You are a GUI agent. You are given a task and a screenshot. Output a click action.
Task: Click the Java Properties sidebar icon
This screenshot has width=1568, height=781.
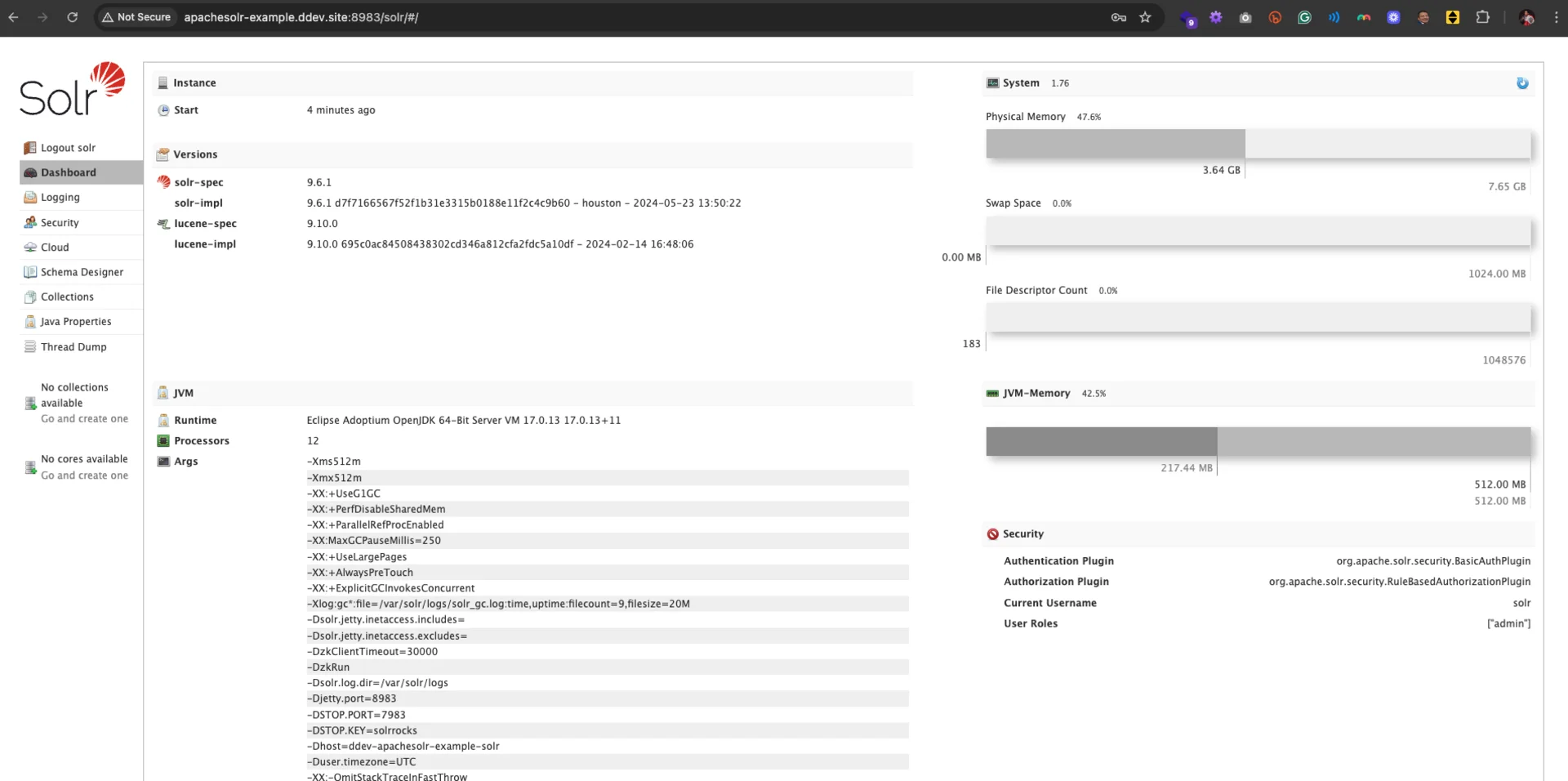point(30,322)
